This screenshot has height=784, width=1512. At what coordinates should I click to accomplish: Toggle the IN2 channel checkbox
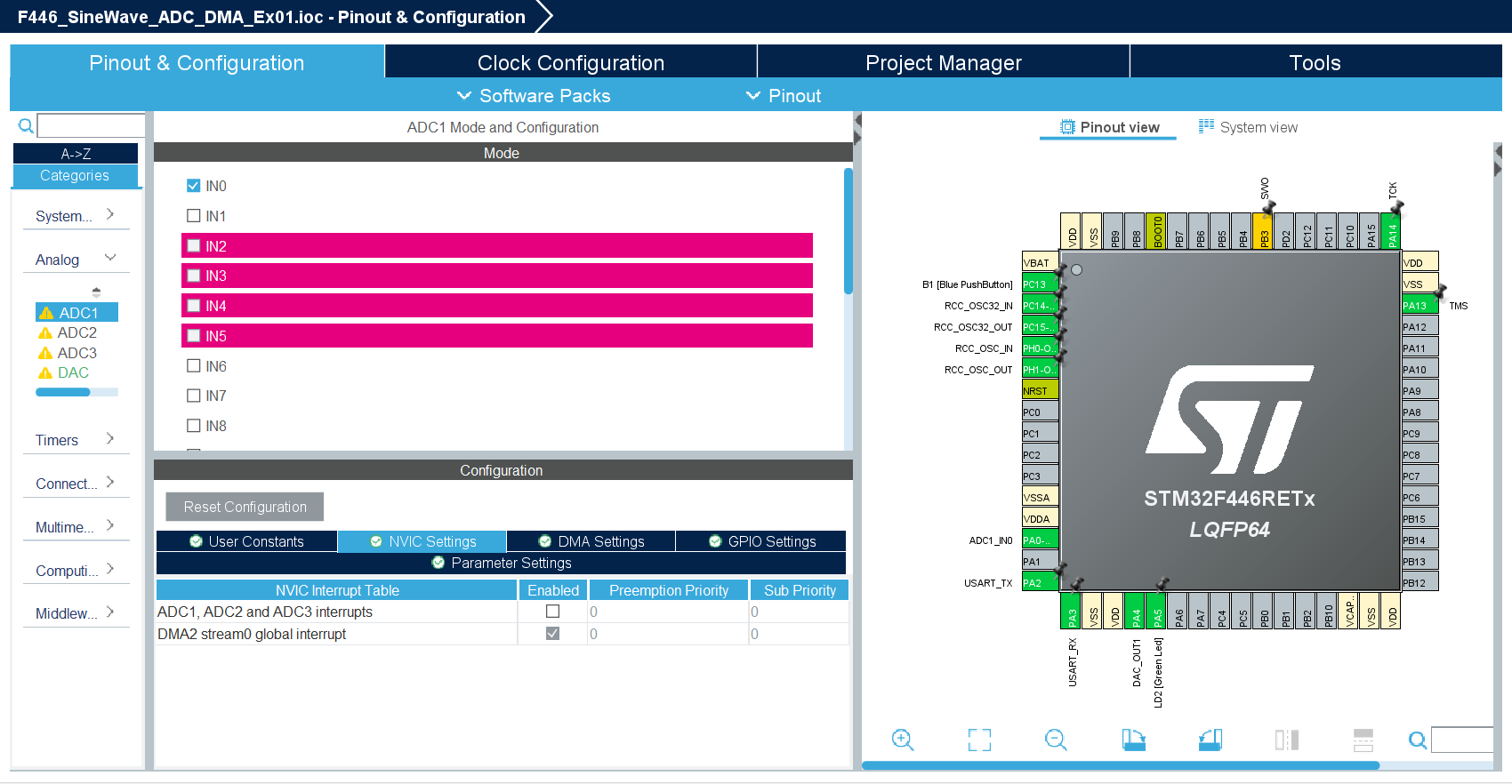tap(193, 246)
